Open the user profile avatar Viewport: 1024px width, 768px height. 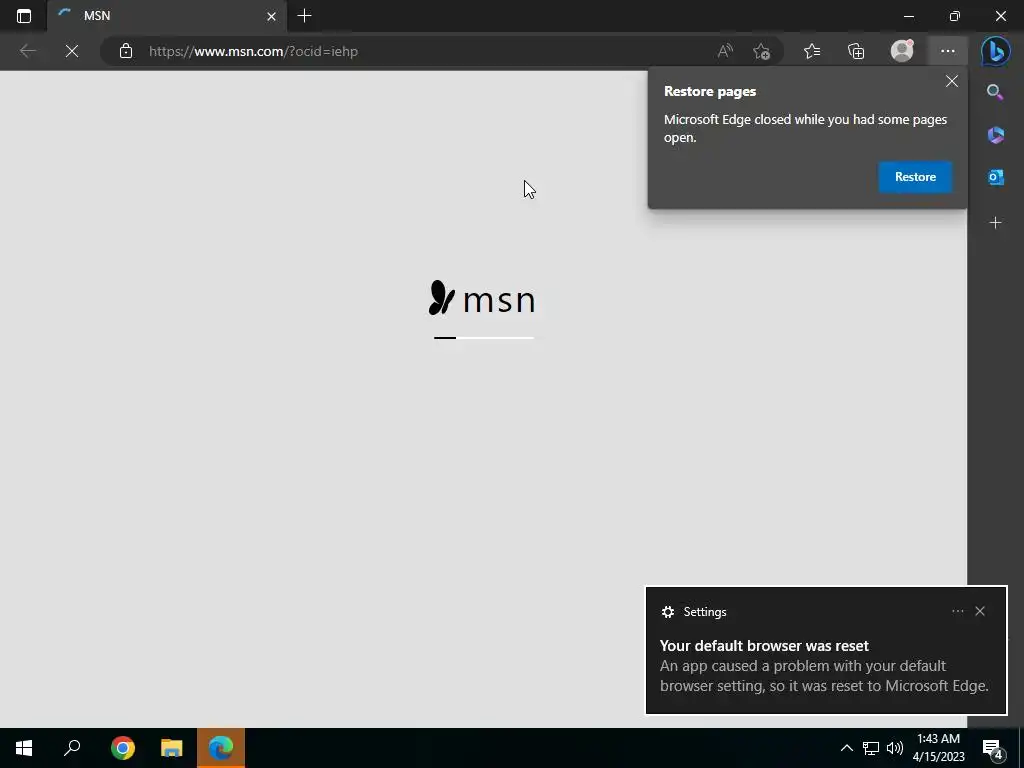click(902, 51)
